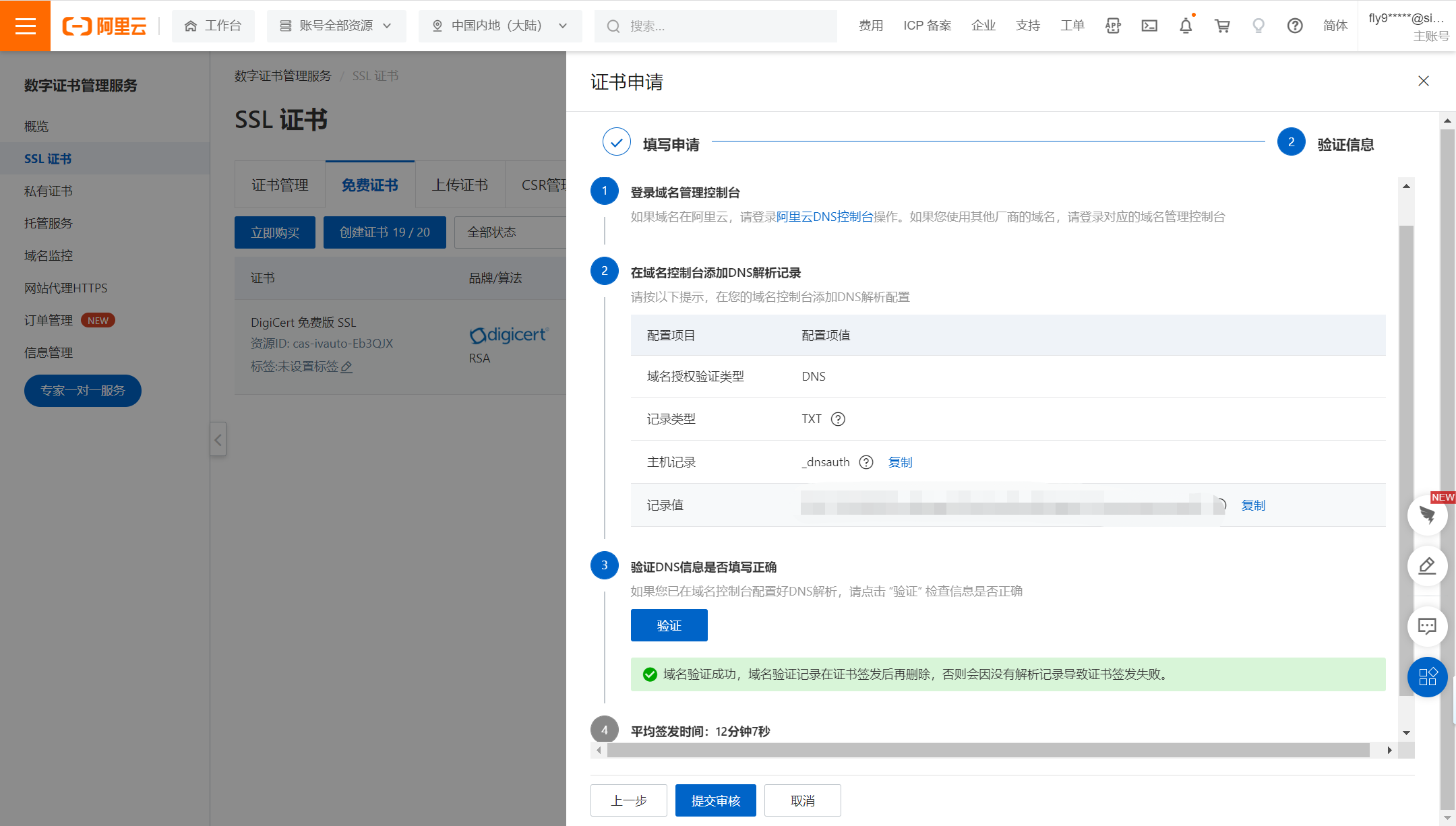Copy the 主机记录 value
Viewport: 1456px width, 826px height.
click(900, 462)
